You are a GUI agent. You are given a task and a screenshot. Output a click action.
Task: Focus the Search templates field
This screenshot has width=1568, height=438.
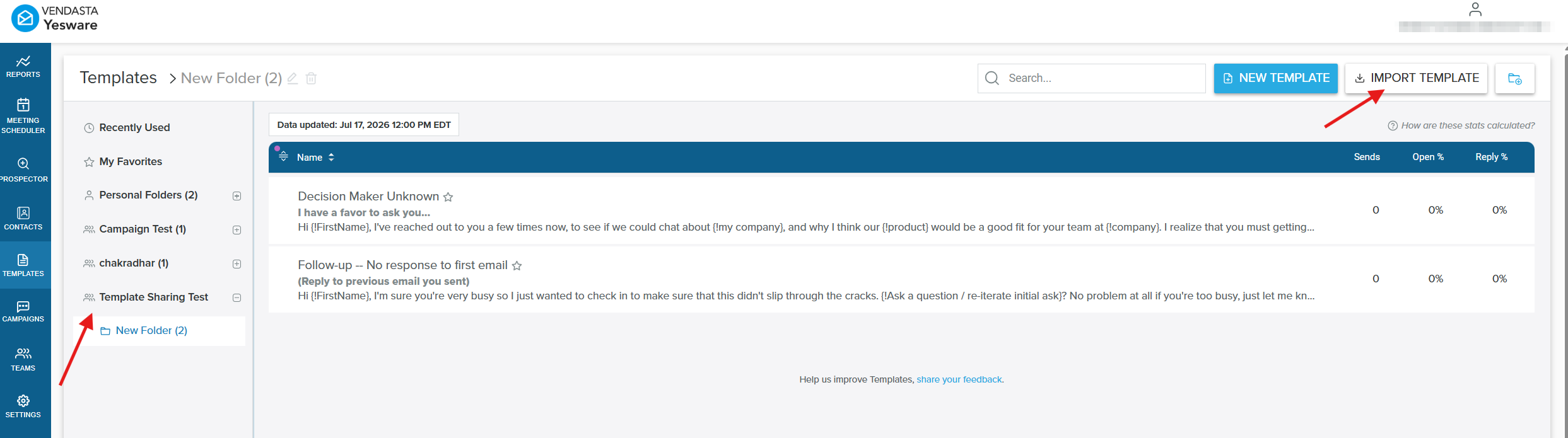pyautogui.click(x=1091, y=78)
